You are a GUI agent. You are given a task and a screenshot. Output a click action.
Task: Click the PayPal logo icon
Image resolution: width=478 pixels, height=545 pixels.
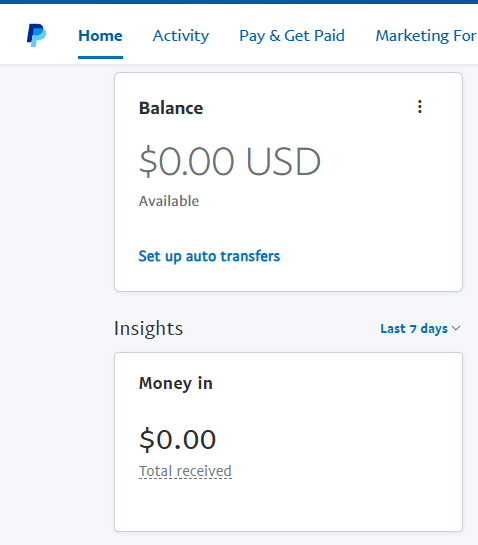[36, 35]
